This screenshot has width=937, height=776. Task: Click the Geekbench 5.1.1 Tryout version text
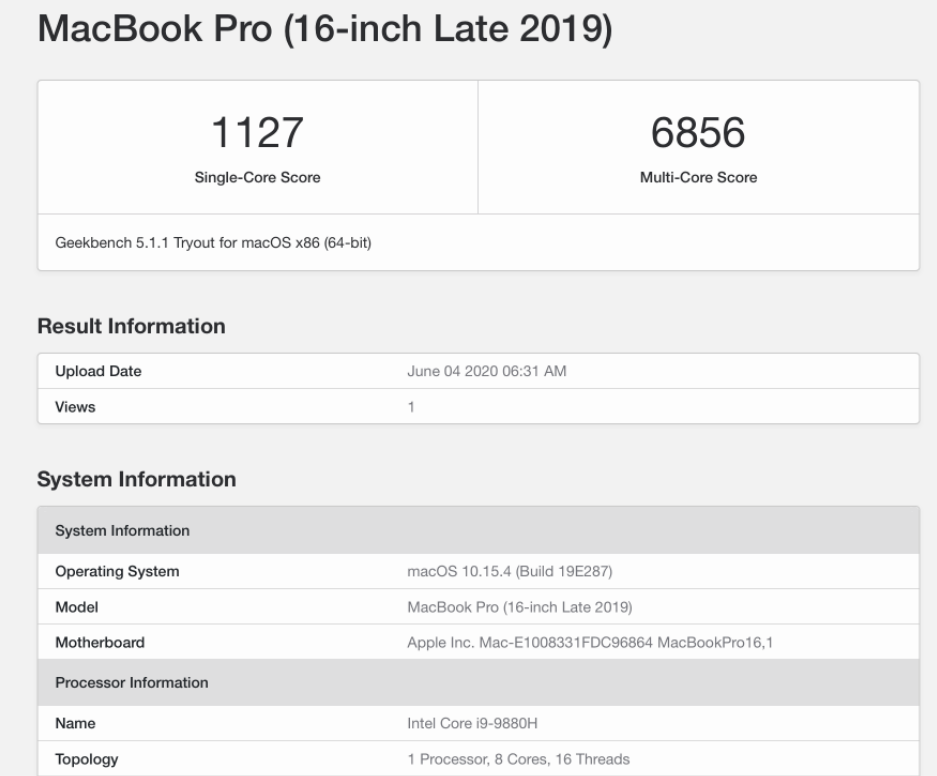click(213, 243)
